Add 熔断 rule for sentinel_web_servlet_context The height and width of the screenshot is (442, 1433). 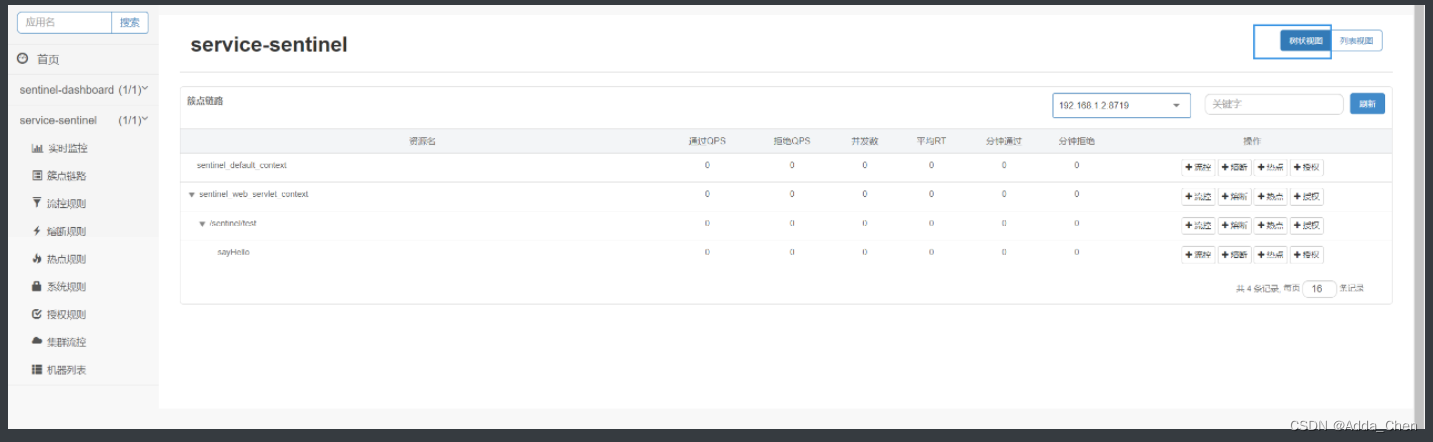click(1234, 197)
